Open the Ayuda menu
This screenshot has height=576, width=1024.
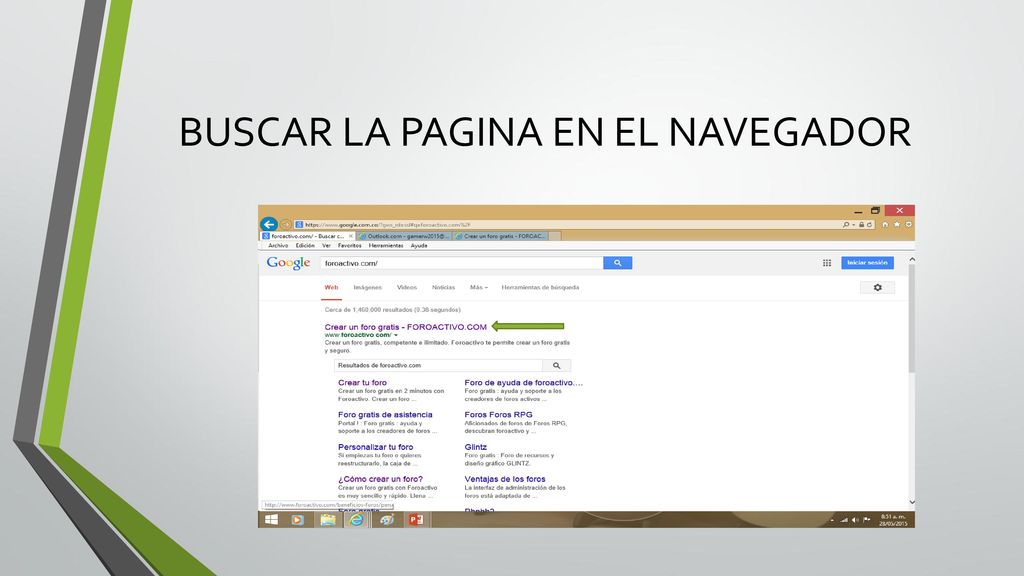[x=419, y=246]
